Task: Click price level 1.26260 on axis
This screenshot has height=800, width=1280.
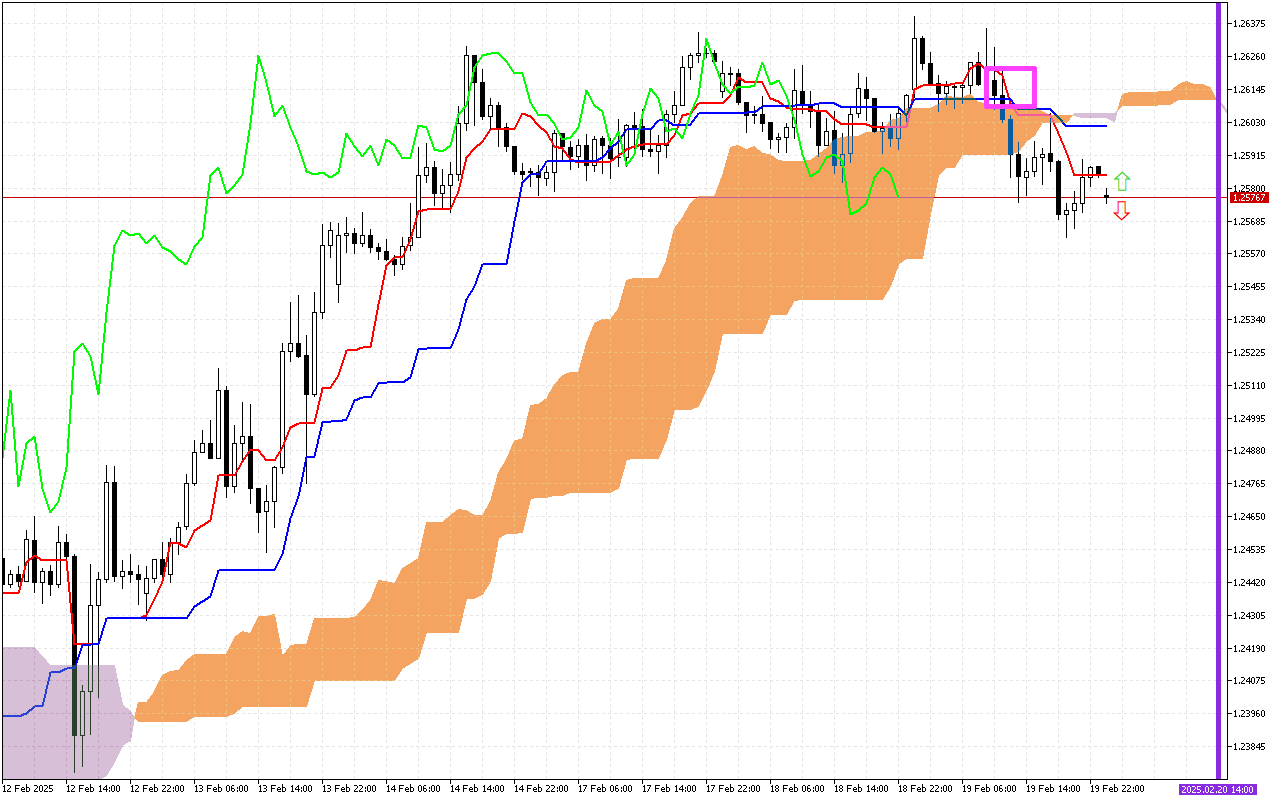Action: coord(1250,56)
